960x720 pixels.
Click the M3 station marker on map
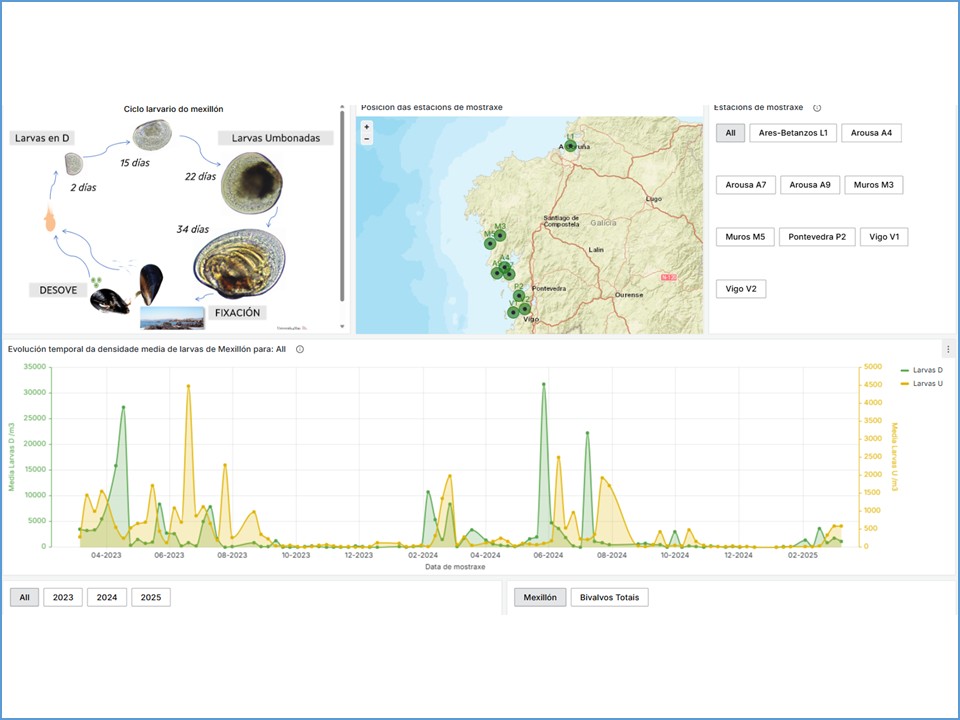pyautogui.click(x=500, y=235)
